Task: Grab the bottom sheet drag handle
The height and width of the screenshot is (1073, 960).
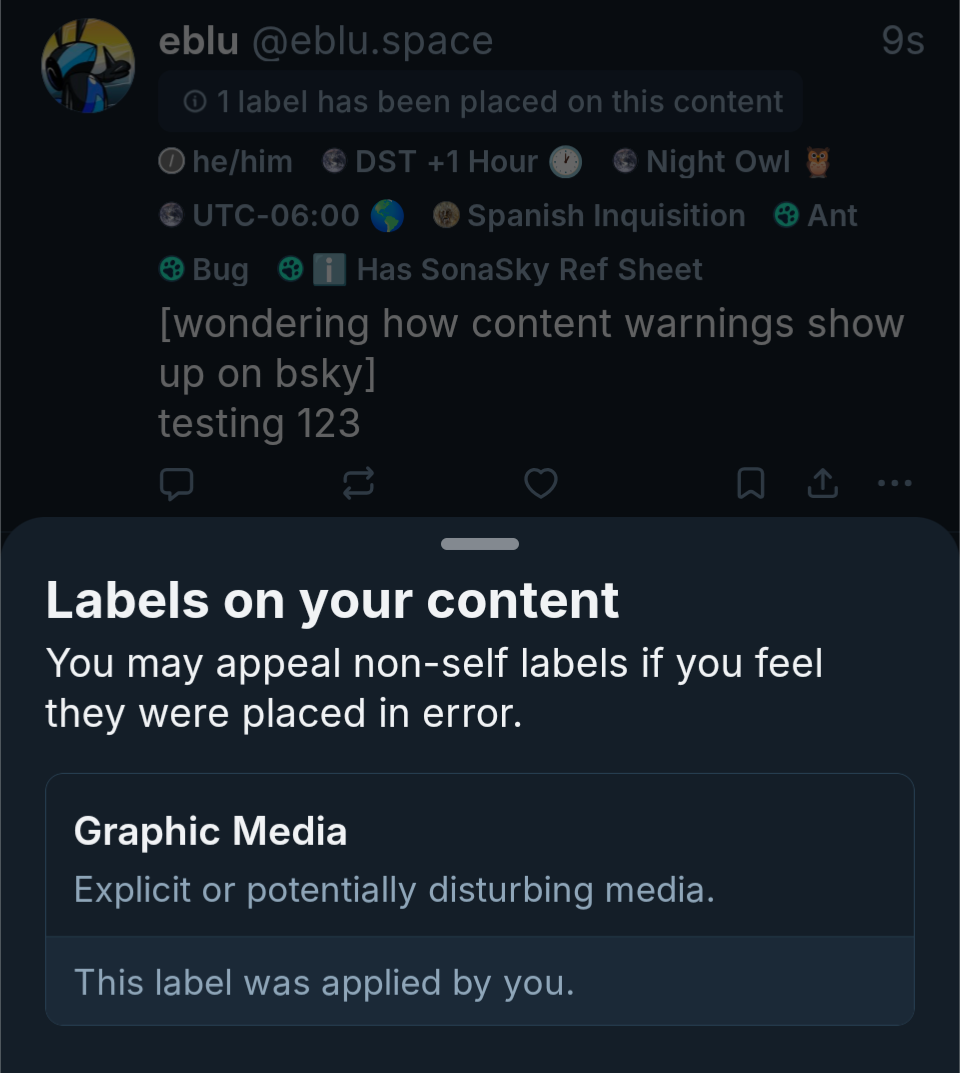Action: pyautogui.click(x=480, y=544)
